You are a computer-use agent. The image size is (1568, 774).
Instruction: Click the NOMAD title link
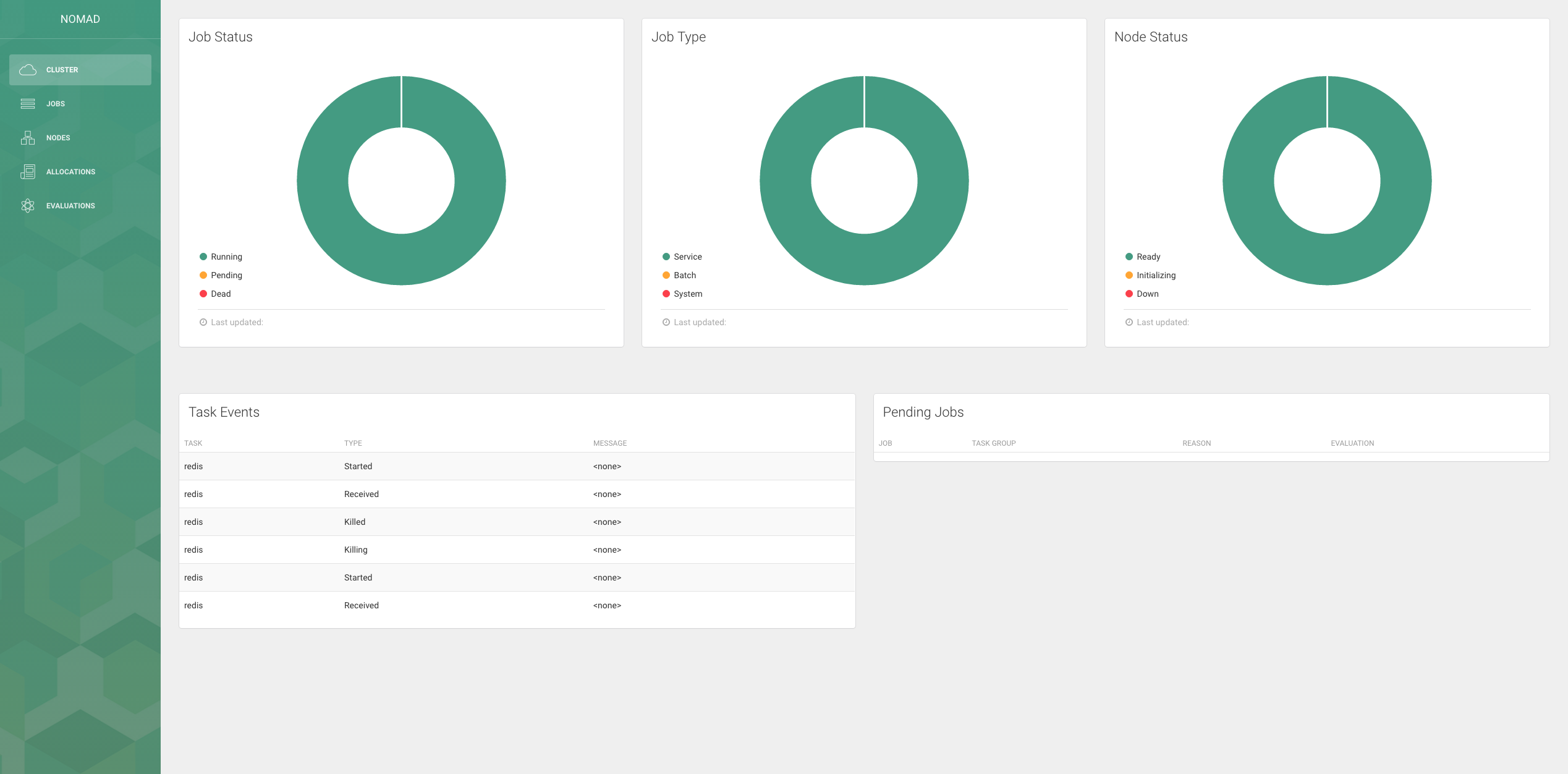80,19
